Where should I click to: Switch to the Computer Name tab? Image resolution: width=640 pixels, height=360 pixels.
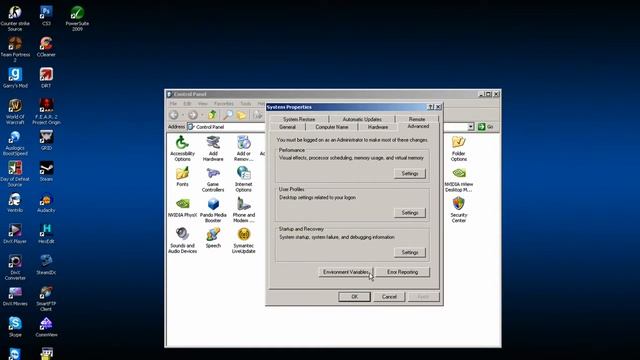point(332,127)
